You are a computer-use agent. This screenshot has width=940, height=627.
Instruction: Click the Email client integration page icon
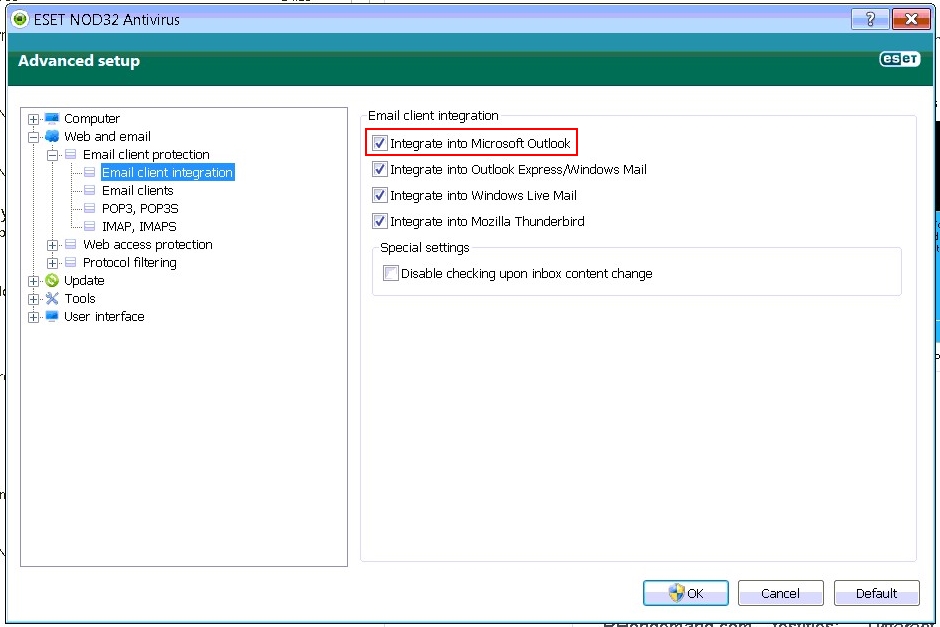(89, 172)
